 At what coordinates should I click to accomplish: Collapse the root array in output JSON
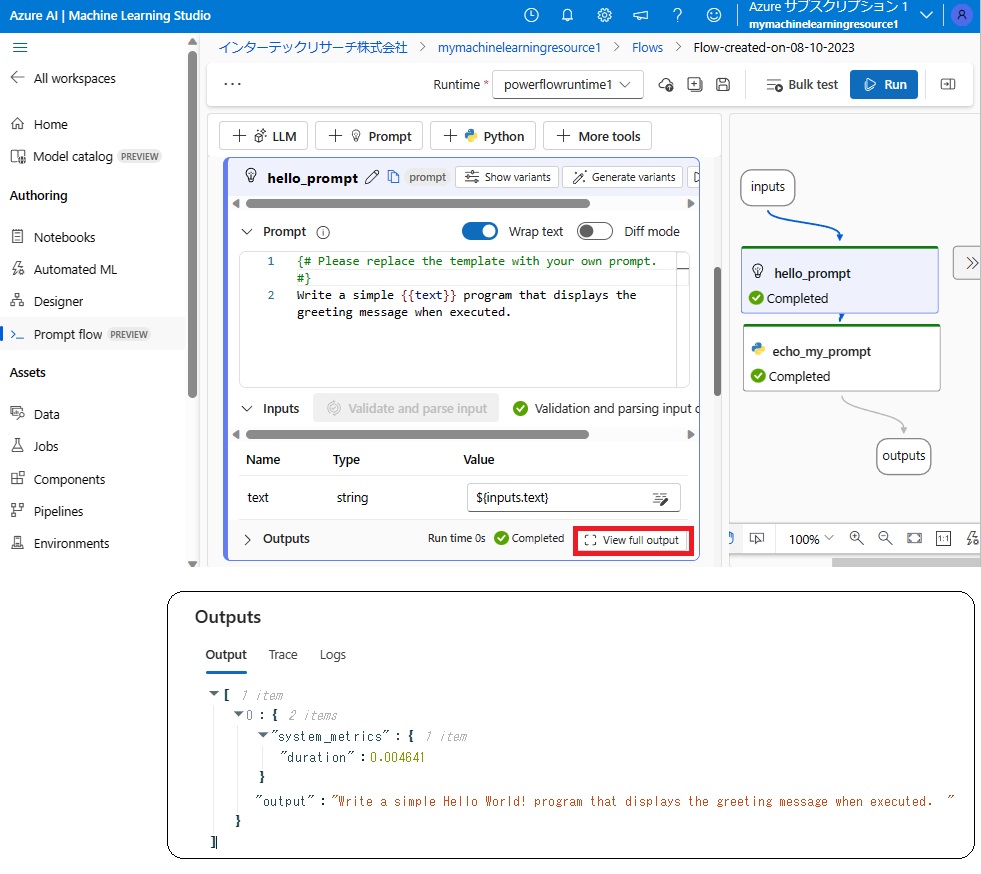click(214, 694)
